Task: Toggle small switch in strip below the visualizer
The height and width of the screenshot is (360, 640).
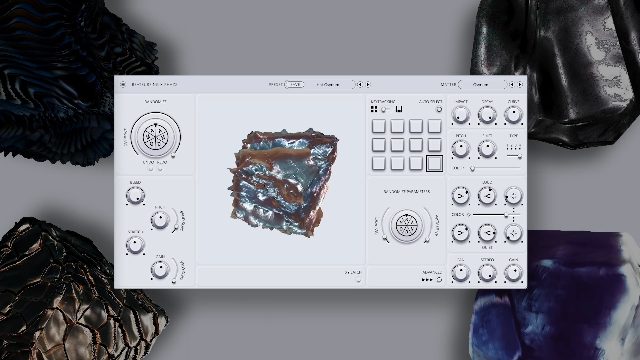Action: click(358, 280)
